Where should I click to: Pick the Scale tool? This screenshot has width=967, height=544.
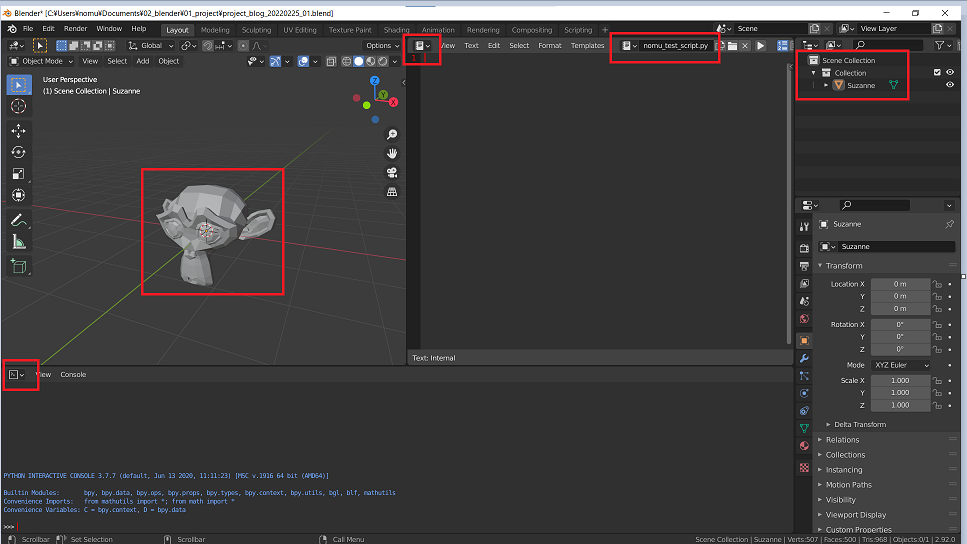click(19, 174)
